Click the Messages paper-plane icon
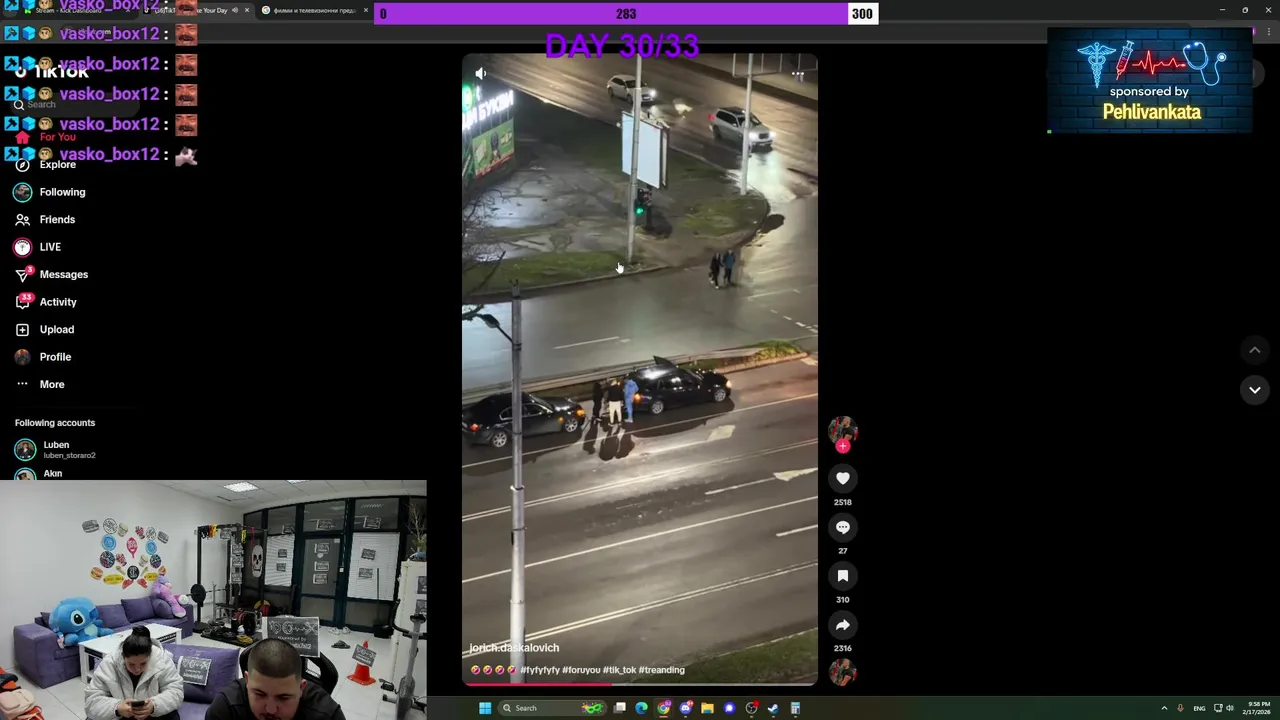1280x720 pixels. 22,274
